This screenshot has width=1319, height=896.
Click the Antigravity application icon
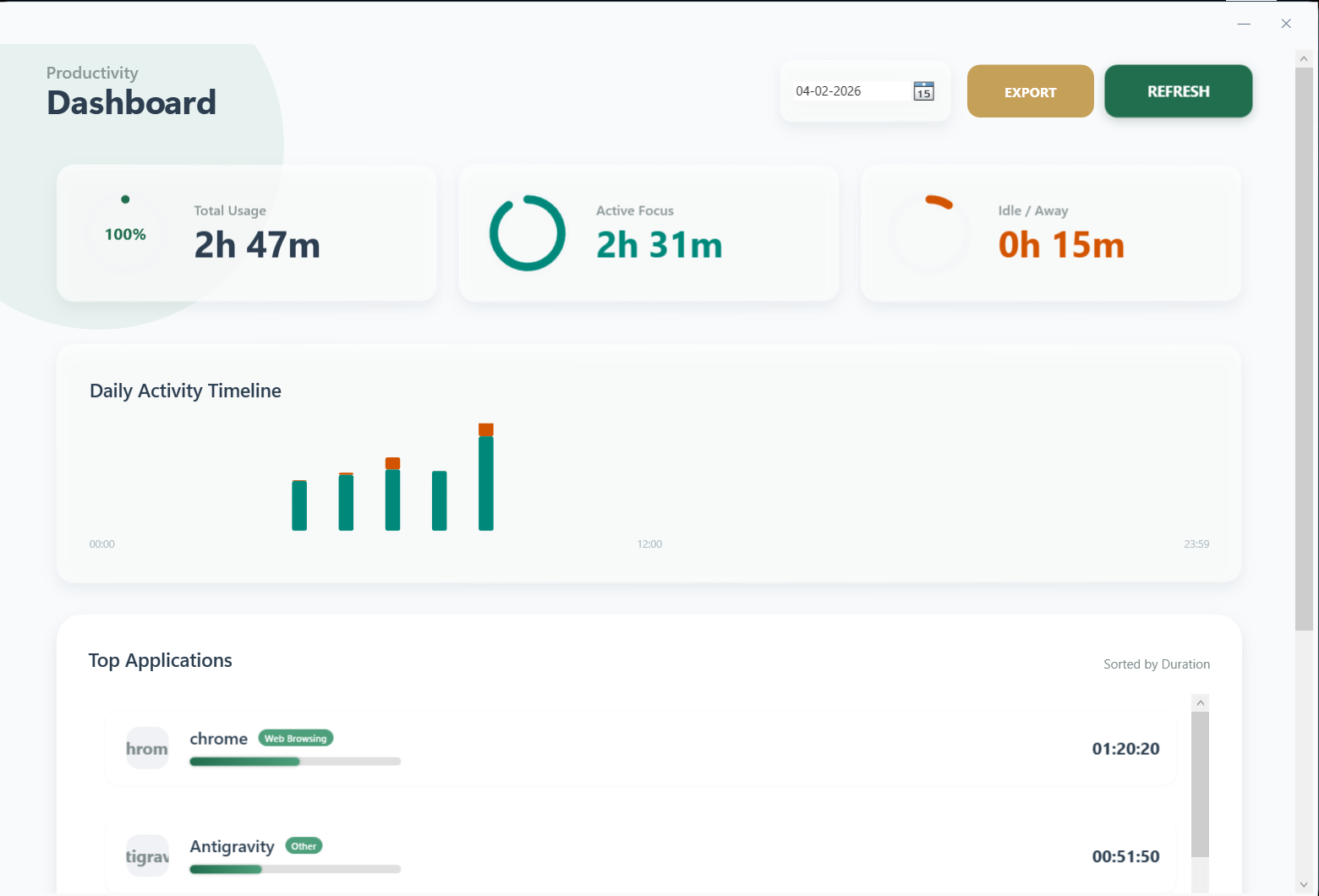(x=146, y=855)
